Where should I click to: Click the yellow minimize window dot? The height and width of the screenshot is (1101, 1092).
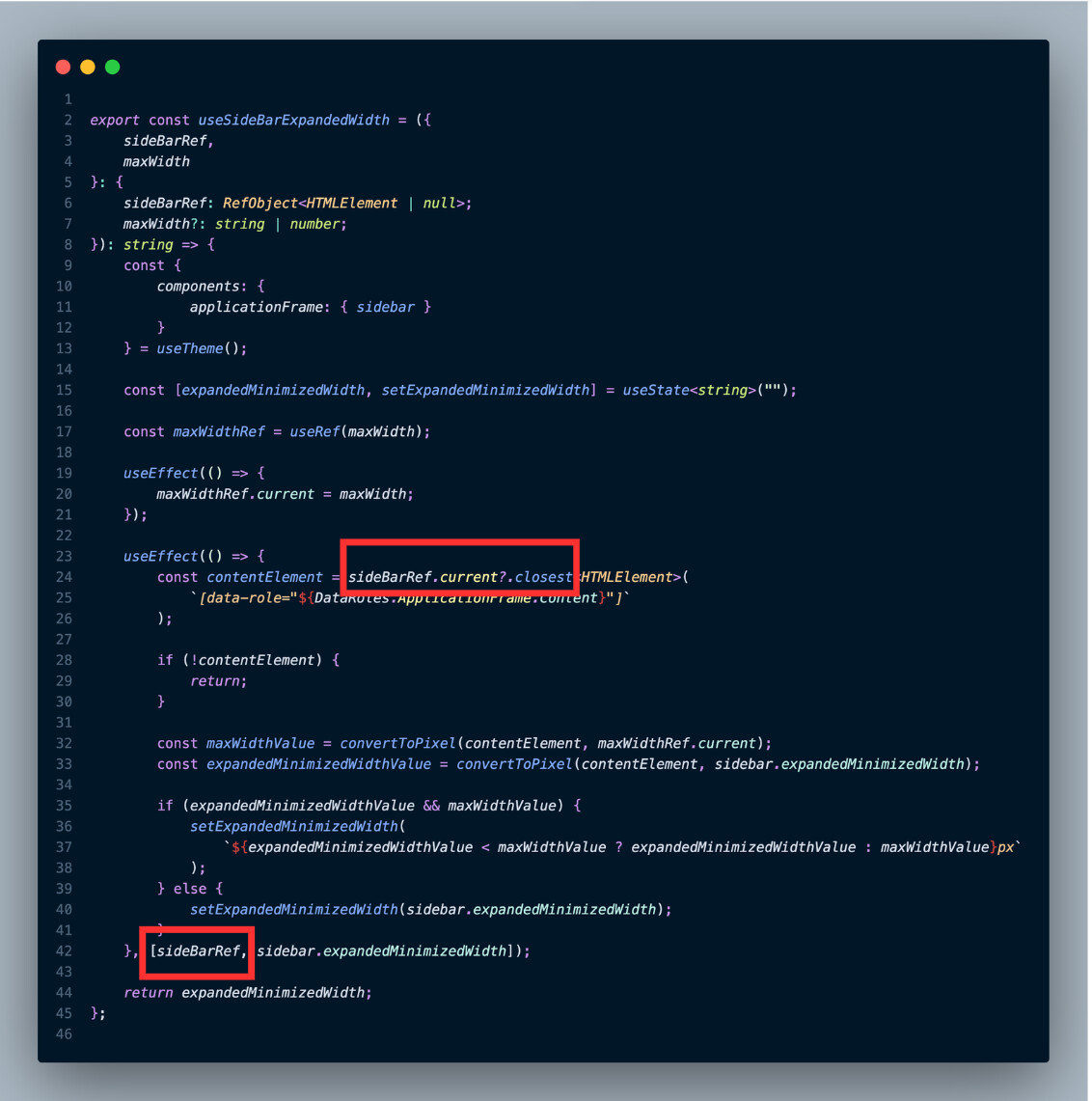coord(88,67)
